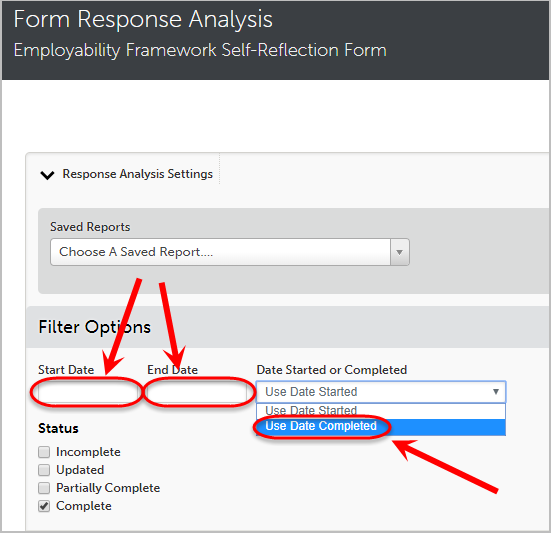Collapse the Response Analysis Settings chevron
The width and height of the screenshot is (551, 533).
click(47, 175)
